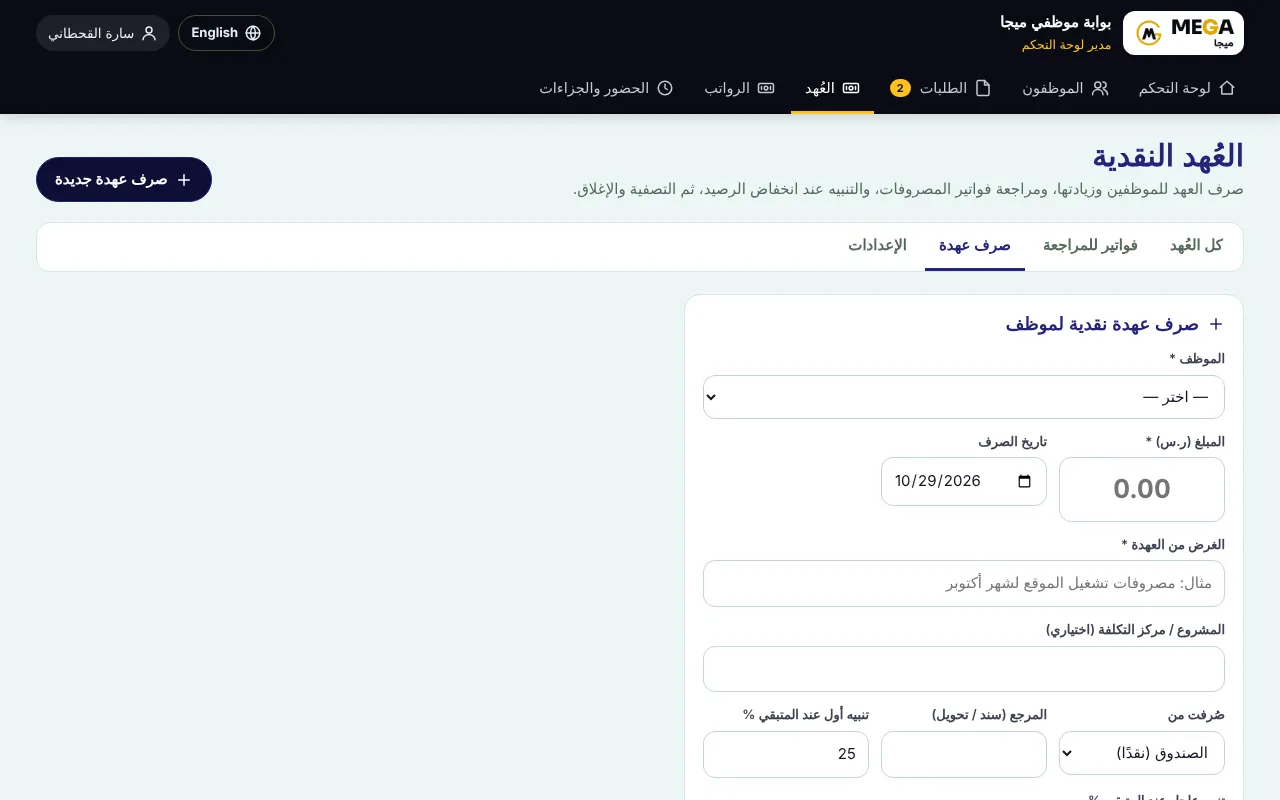Click the الغرض من العهدة text field

[964, 583]
